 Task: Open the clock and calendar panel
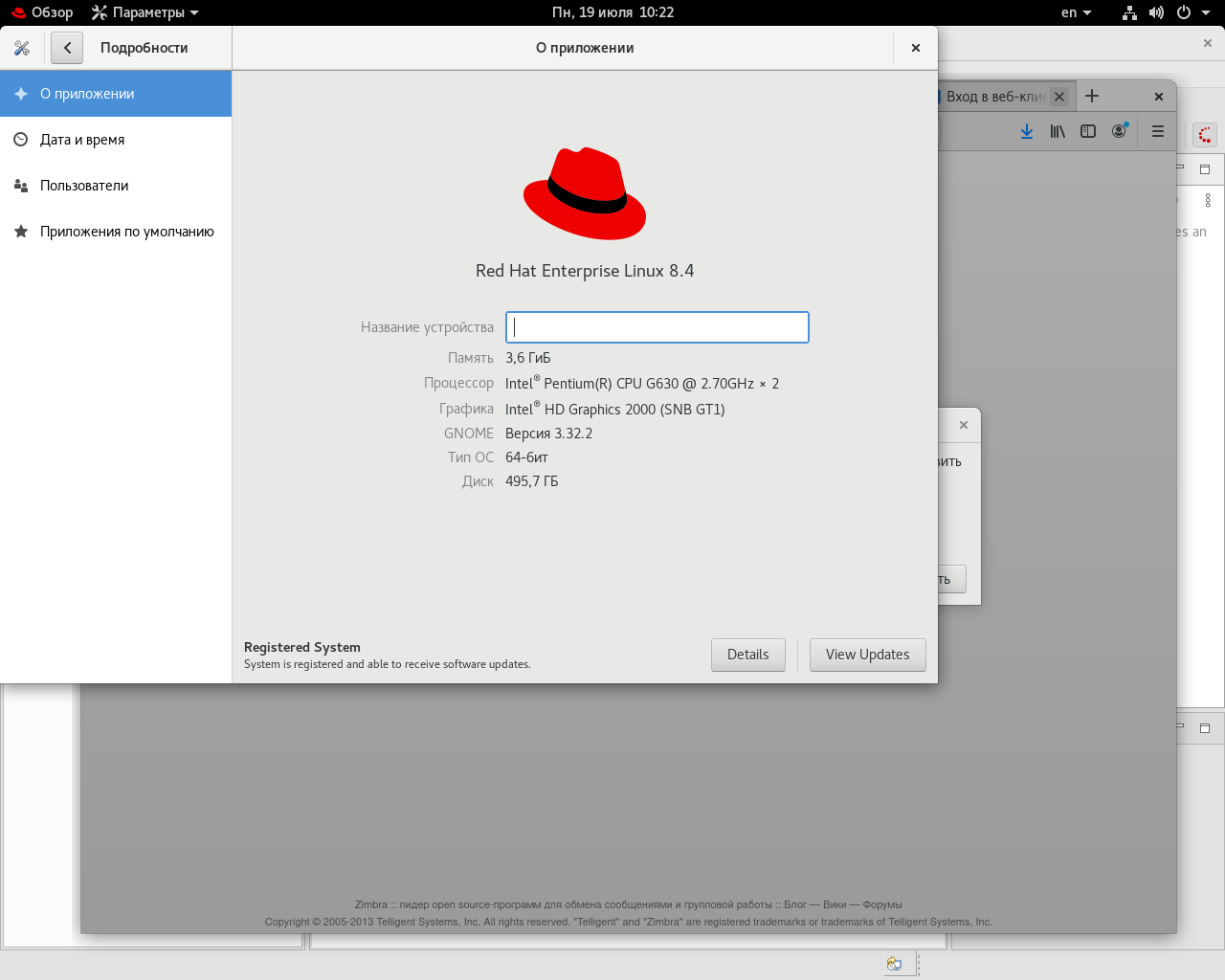click(x=612, y=12)
